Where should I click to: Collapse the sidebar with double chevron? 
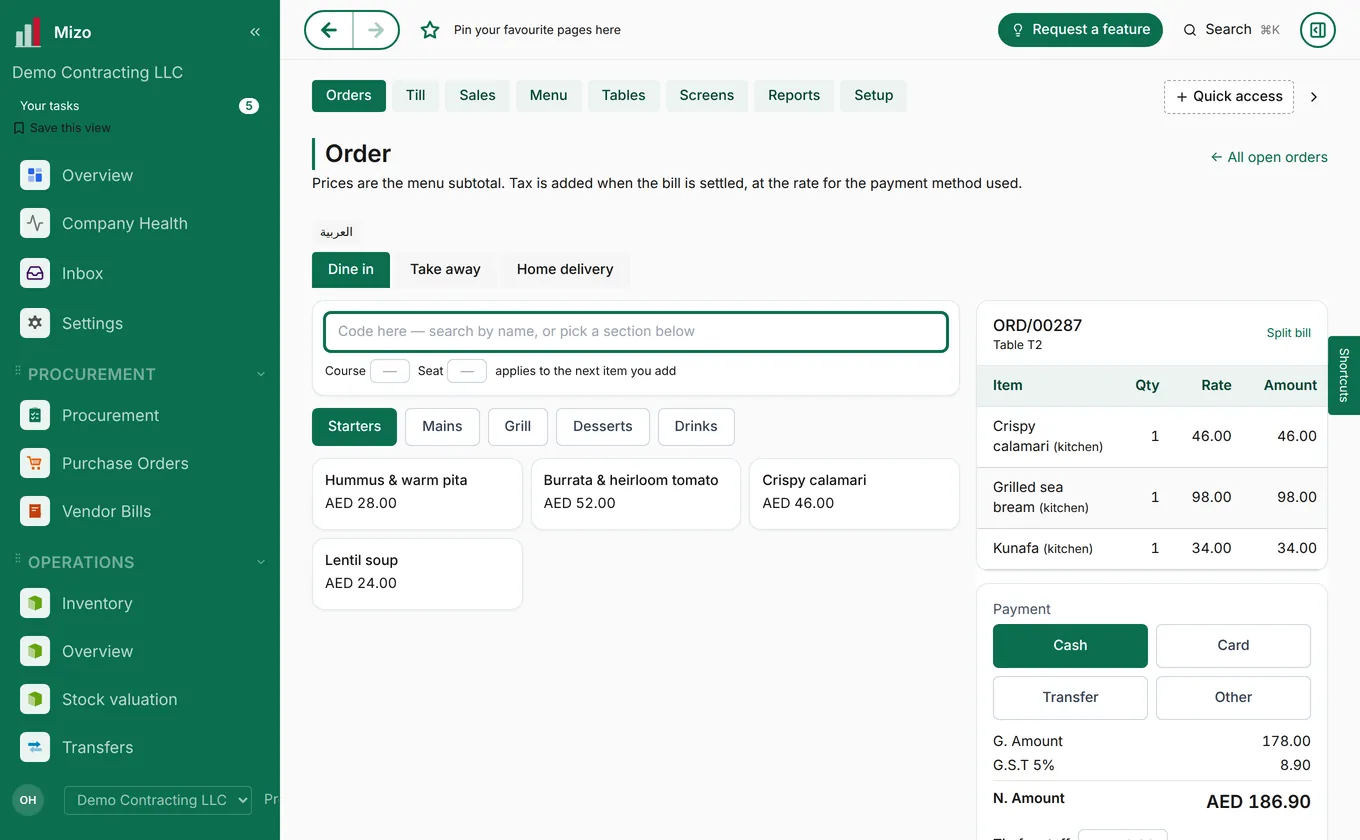pos(255,32)
